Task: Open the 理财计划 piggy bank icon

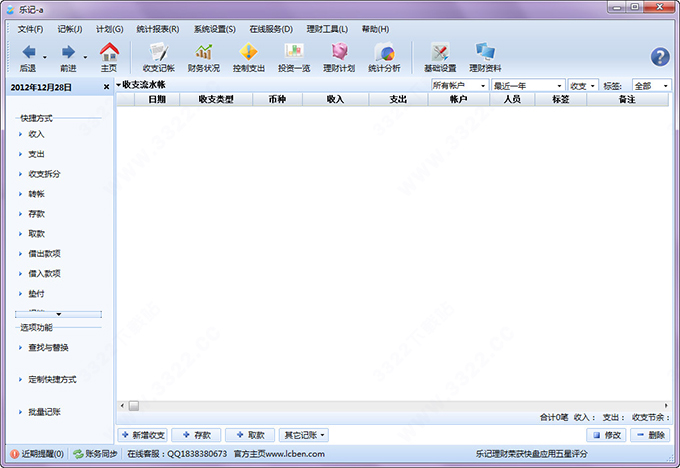Action: tap(339, 52)
